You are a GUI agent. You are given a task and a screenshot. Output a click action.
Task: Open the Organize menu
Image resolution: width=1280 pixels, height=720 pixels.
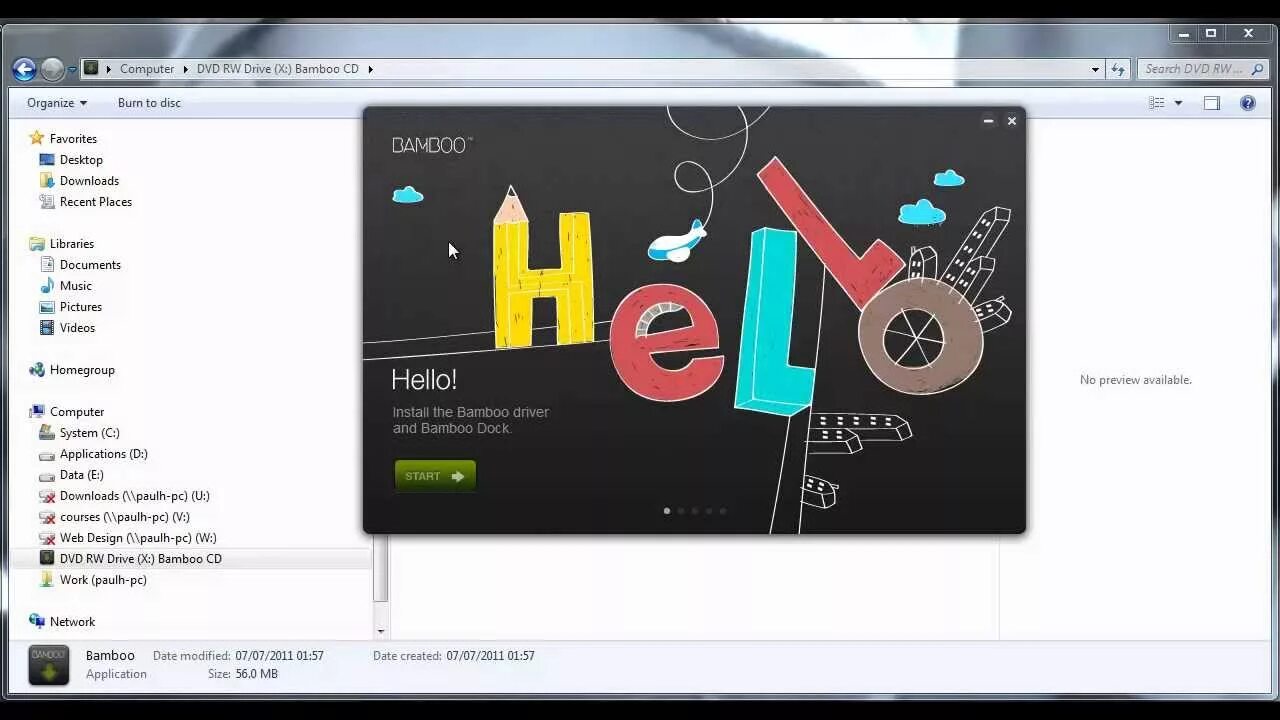tap(57, 103)
